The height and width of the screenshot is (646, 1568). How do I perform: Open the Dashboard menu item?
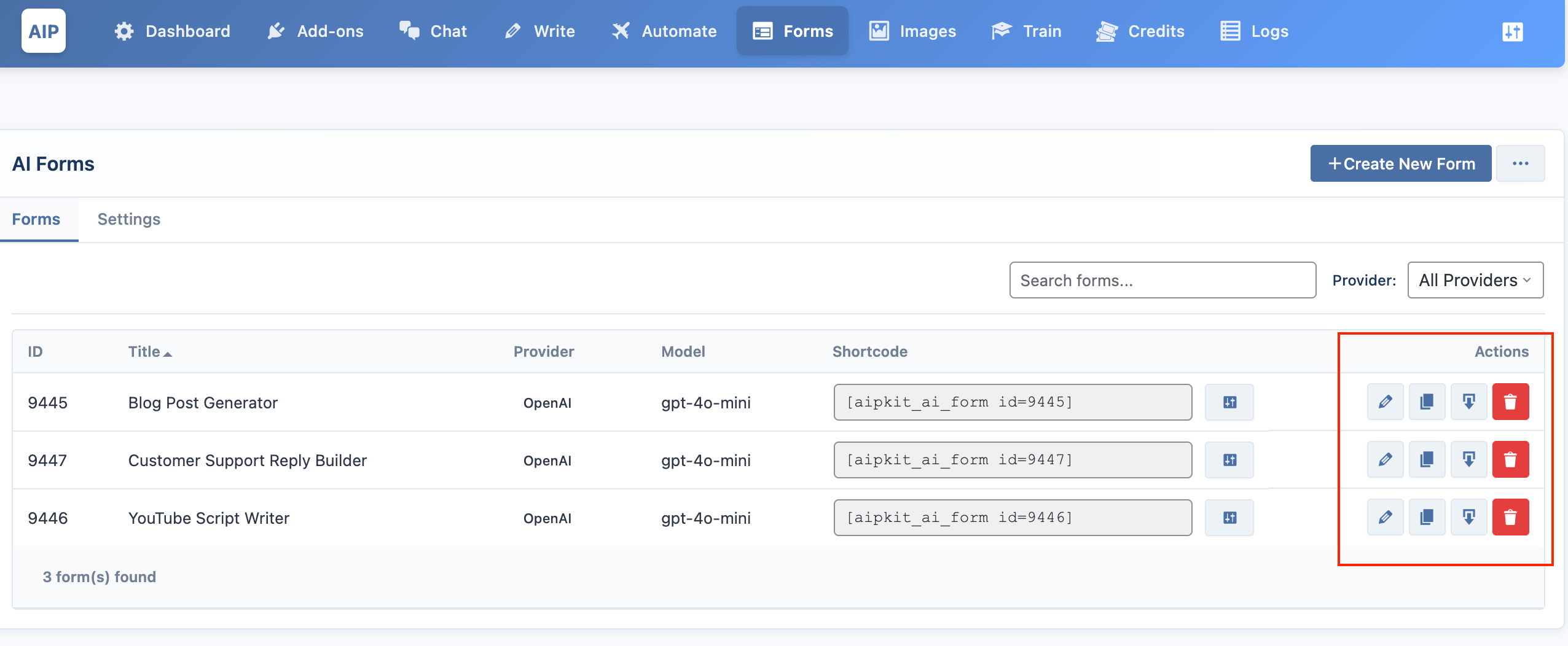coord(173,31)
